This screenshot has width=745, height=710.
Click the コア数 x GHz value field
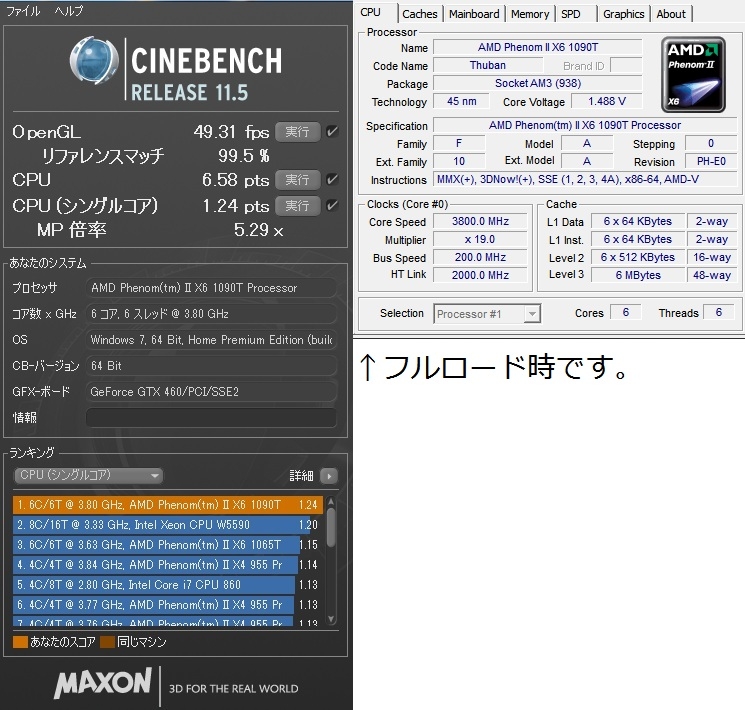click(211, 314)
